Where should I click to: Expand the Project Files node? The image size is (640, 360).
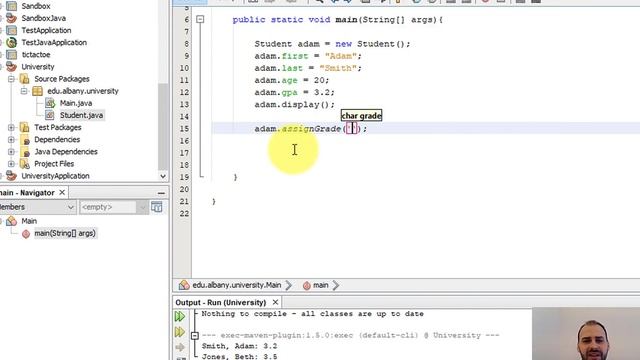[11, 164]
